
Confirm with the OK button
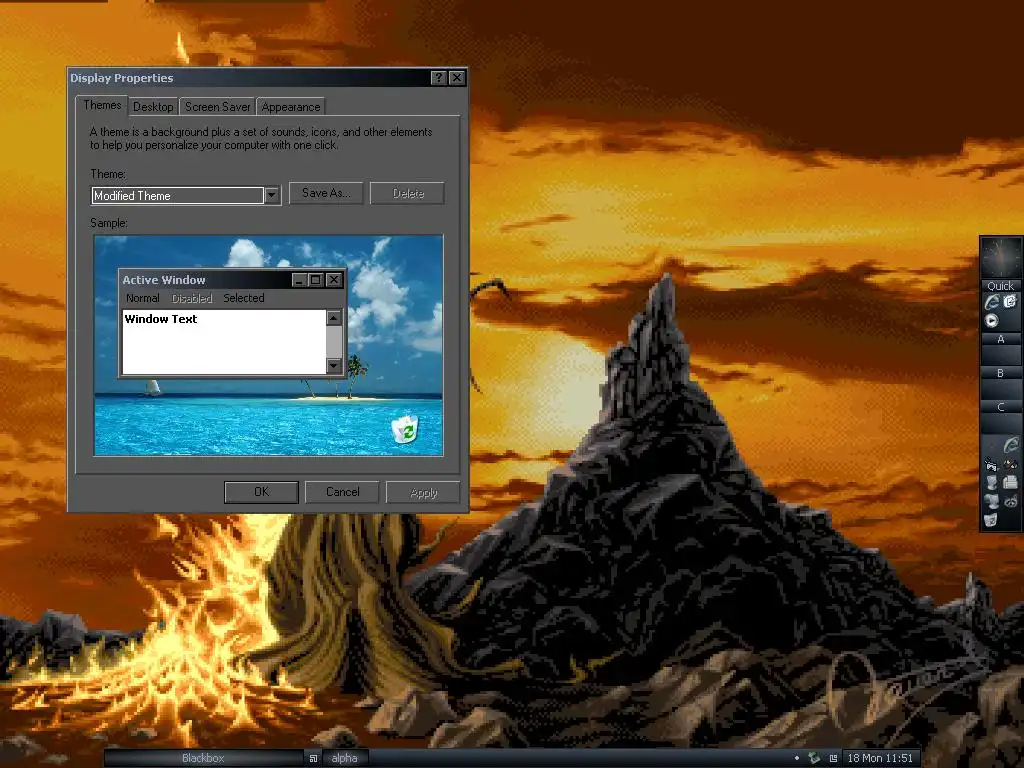point(261,492)
